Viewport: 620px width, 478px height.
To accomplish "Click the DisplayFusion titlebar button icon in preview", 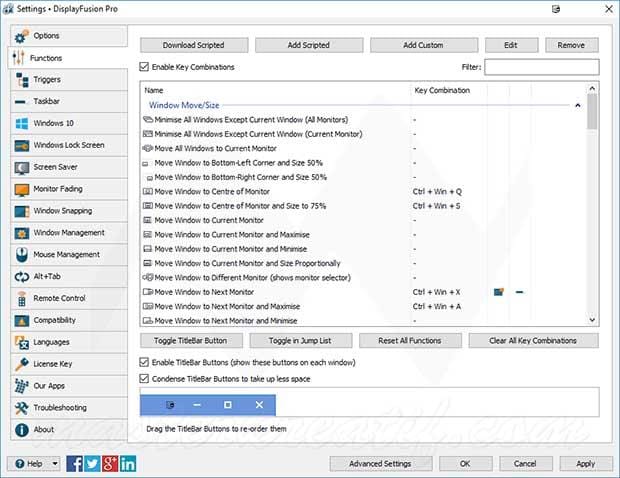I will coord(170,405).
